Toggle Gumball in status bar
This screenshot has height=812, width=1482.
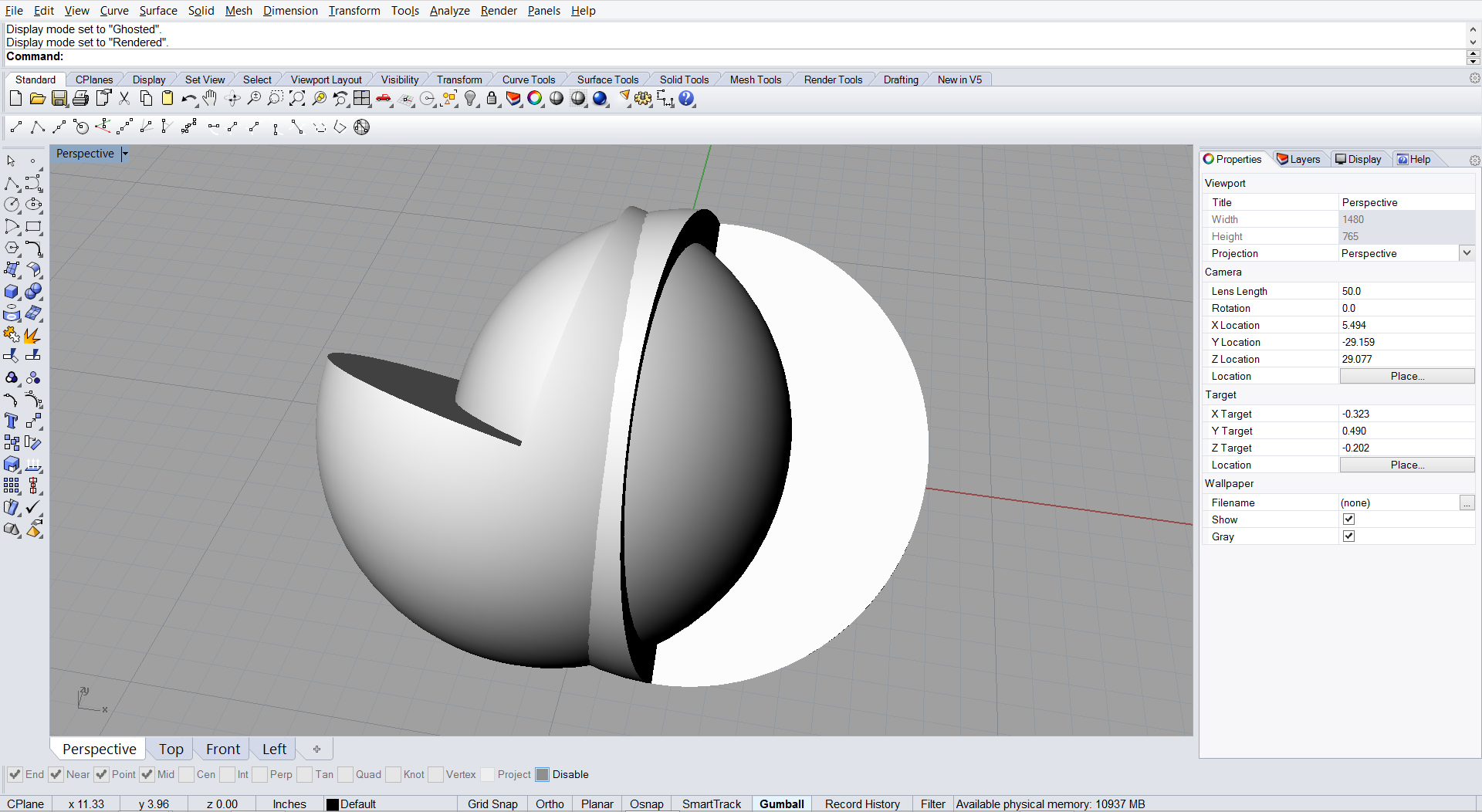pos(781,804)
